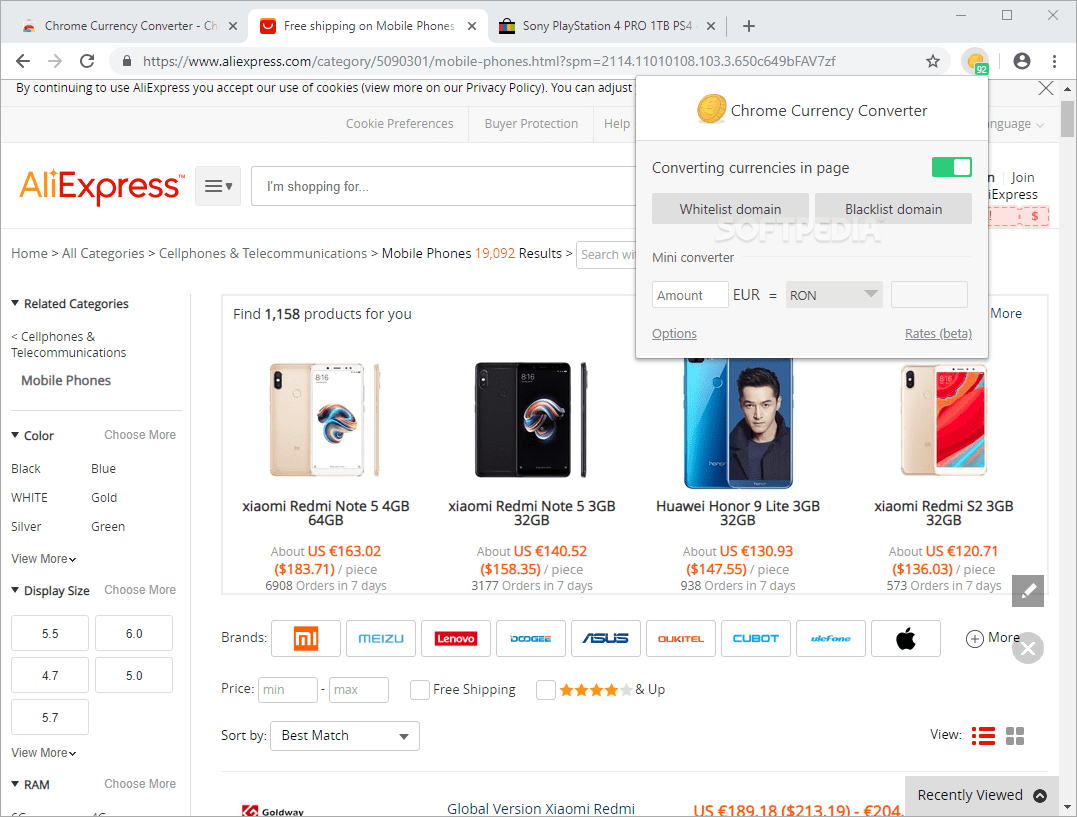The height and width of the screenshot is (817, 1077).
Task: Open the Chrome Currency Converter extension icon
Action: (975, 61)
